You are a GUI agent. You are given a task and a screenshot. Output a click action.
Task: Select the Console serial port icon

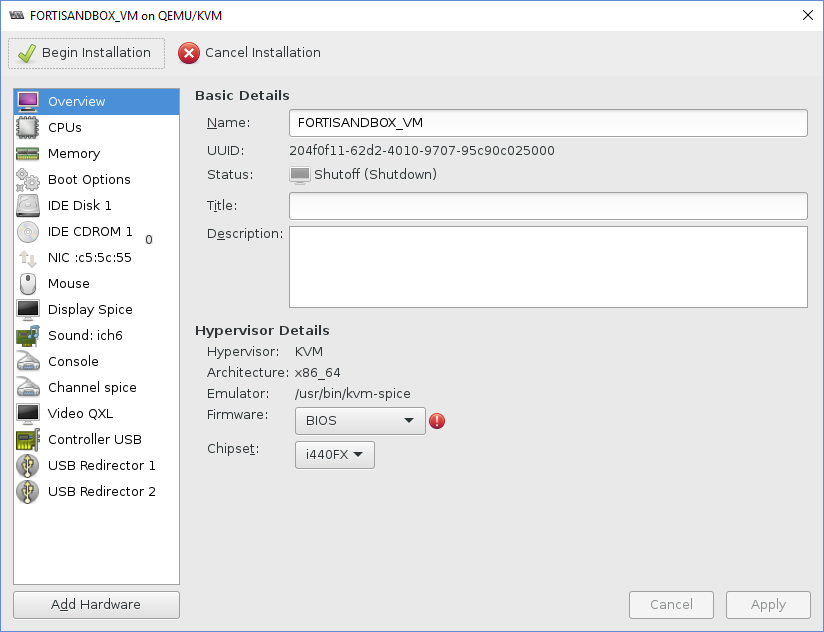coord(28,361)
